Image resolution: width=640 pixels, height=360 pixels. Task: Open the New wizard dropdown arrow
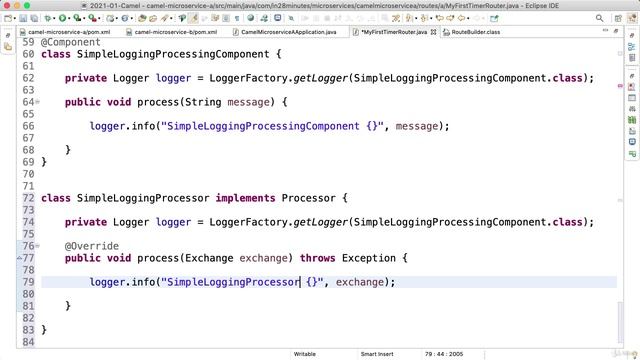(x=15, y=18)
